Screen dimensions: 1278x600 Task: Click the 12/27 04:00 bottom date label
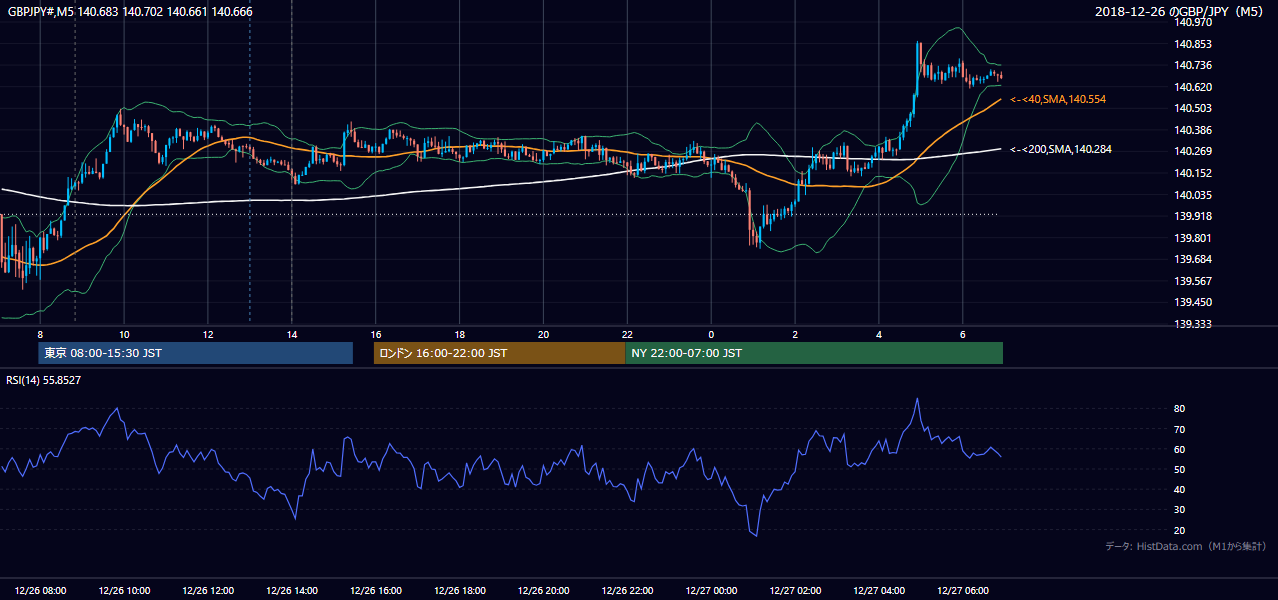click(879, 590)
